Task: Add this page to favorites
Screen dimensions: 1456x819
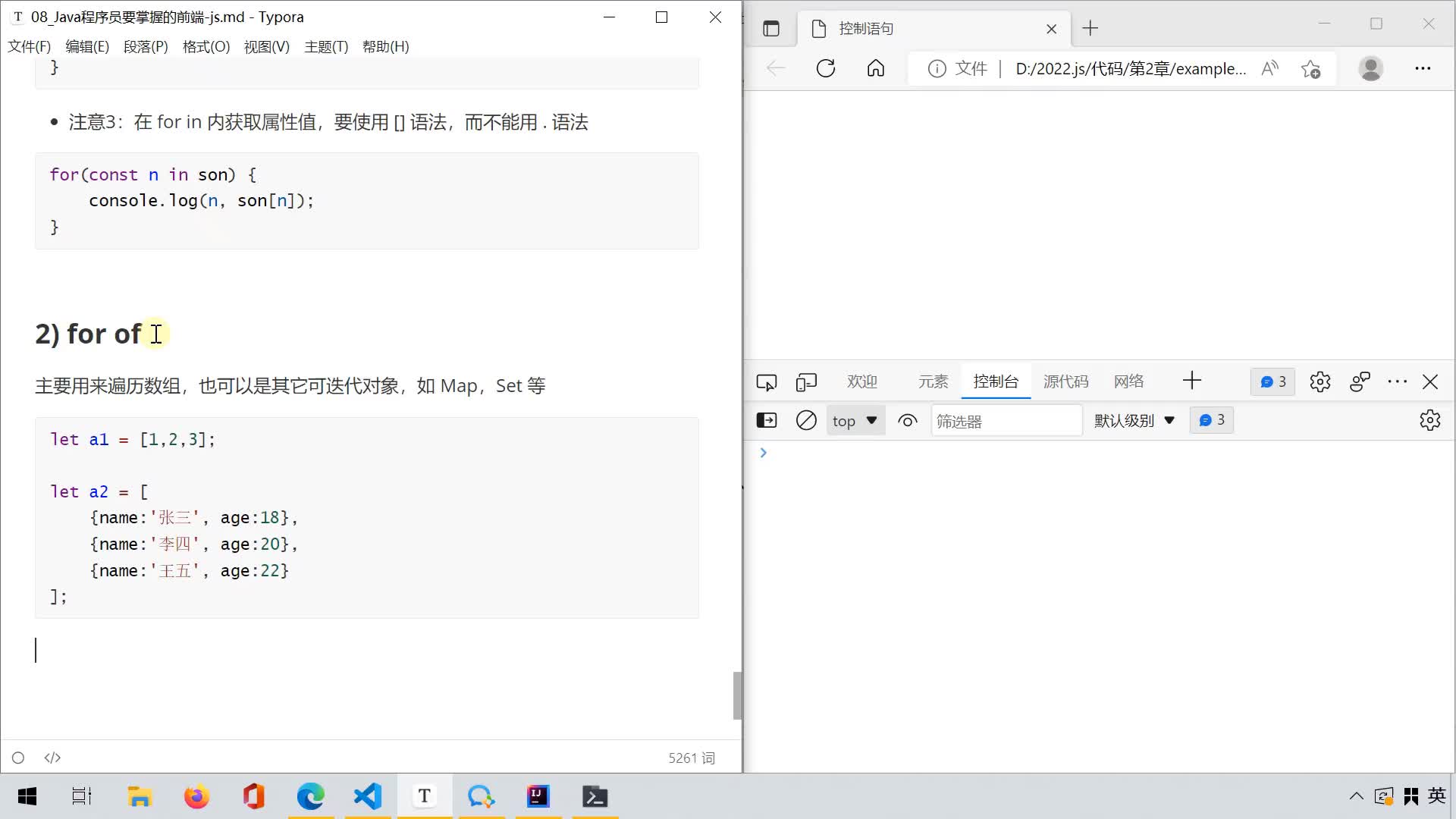Action: coord(1311,69)
